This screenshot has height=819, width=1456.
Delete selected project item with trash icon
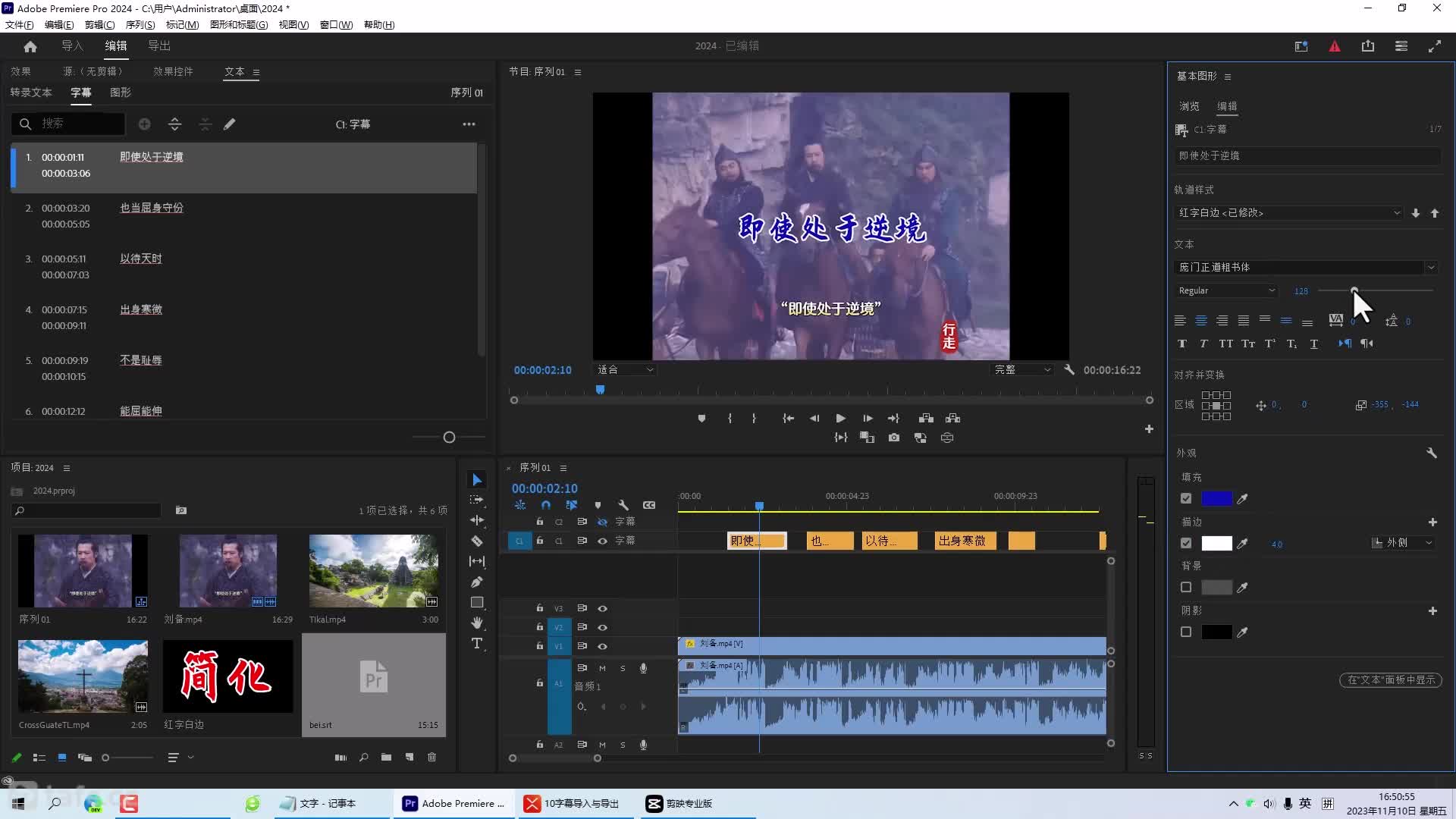(x=432, y=757)
